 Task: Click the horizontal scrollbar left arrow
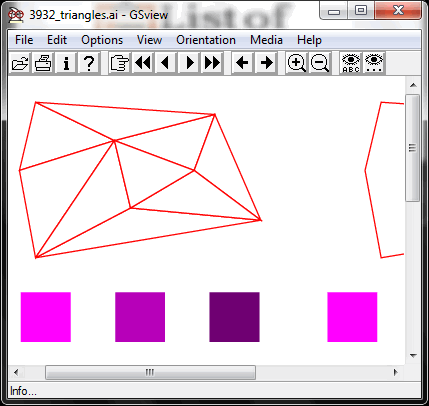[16, 372]
